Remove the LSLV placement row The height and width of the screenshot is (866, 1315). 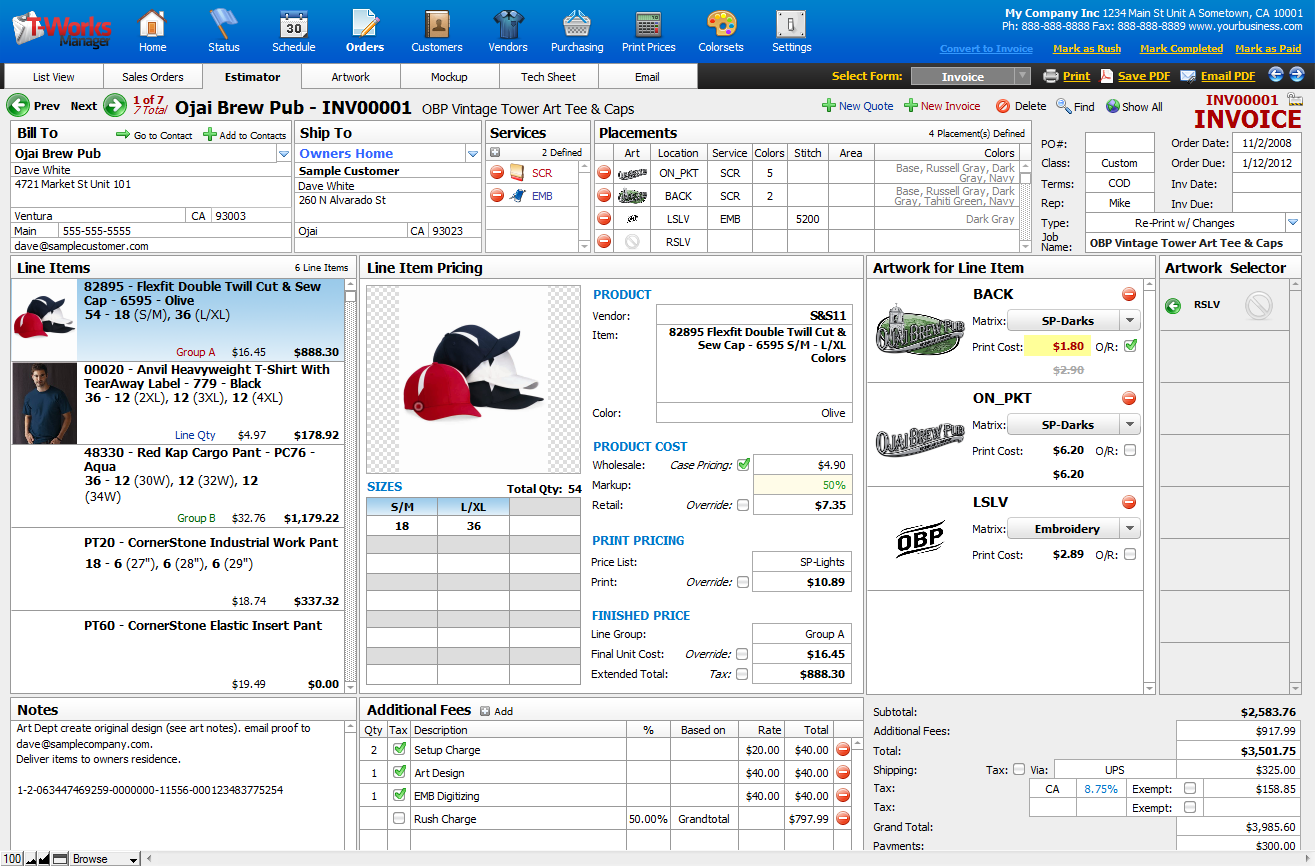(x=604, y=218)
